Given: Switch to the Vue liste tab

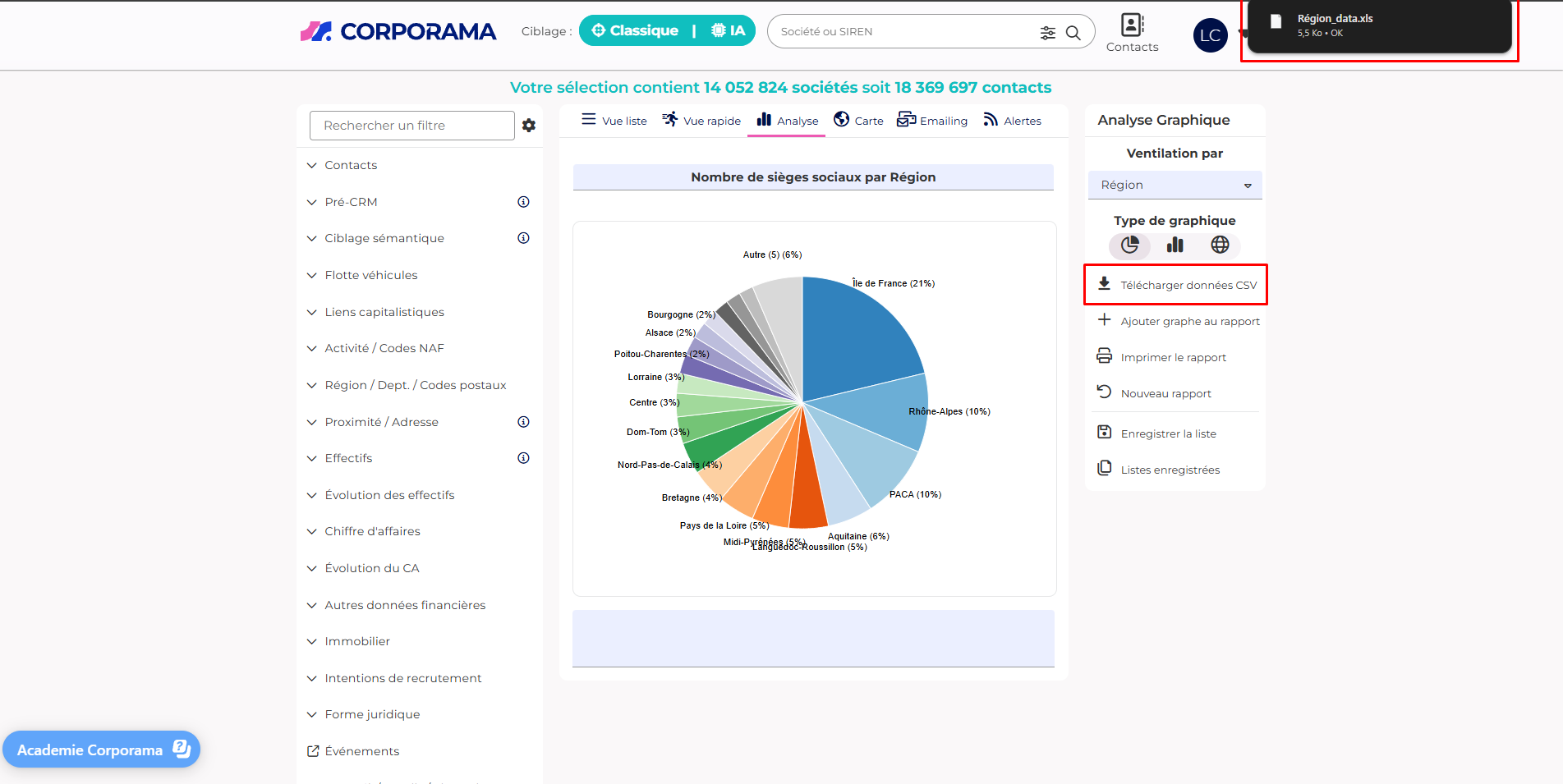Looking at the screenshot, I should point(614,121).
